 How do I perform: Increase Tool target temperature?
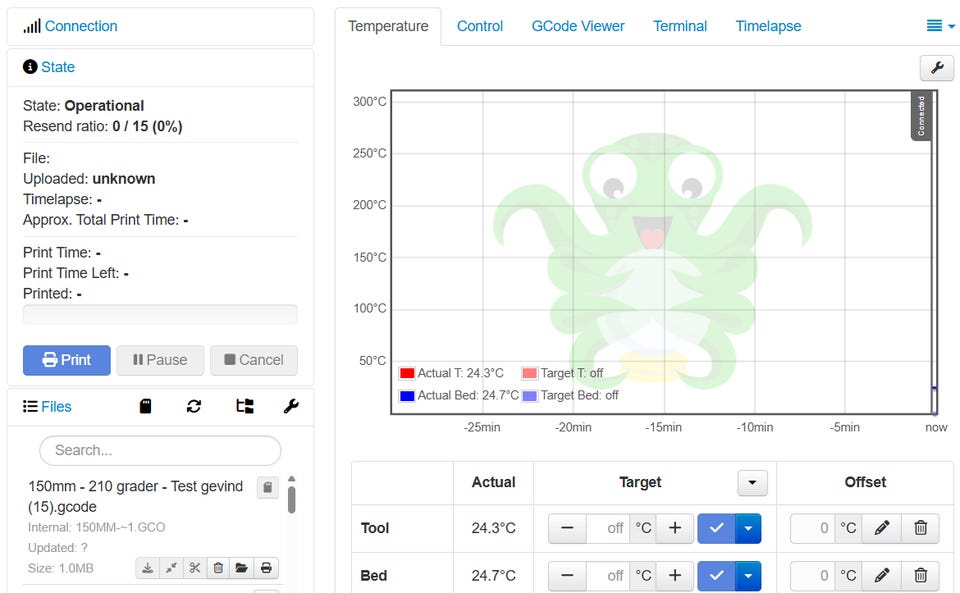(x=675, y=529)
